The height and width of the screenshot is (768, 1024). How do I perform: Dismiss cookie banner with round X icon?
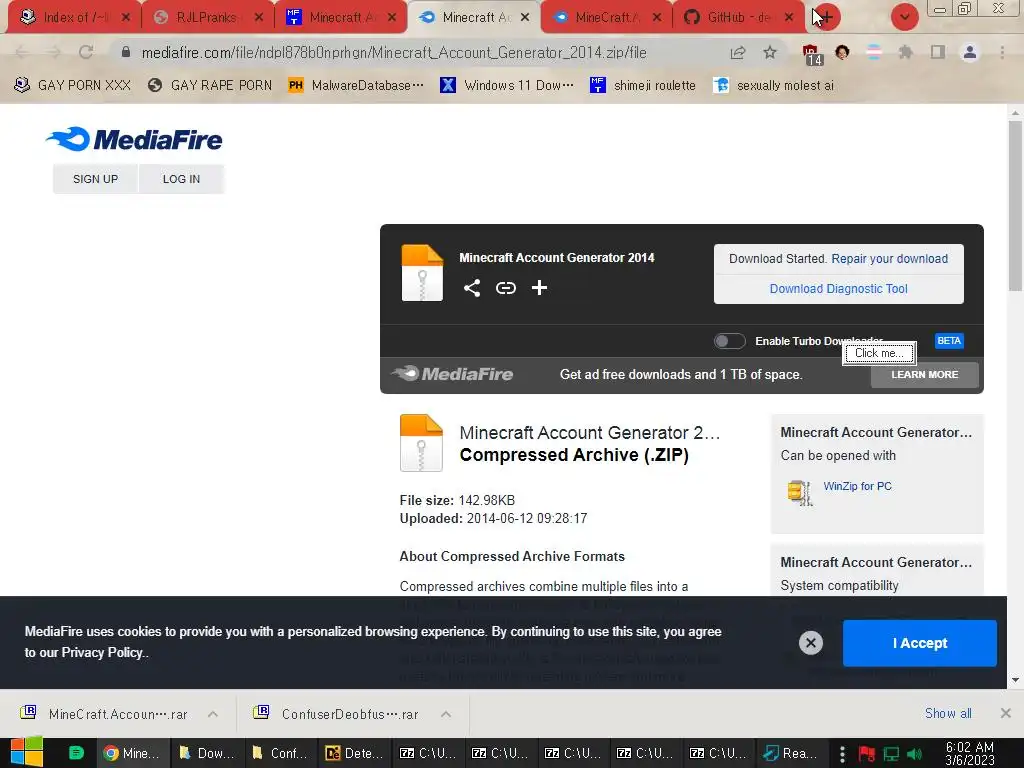coord(810,643)
